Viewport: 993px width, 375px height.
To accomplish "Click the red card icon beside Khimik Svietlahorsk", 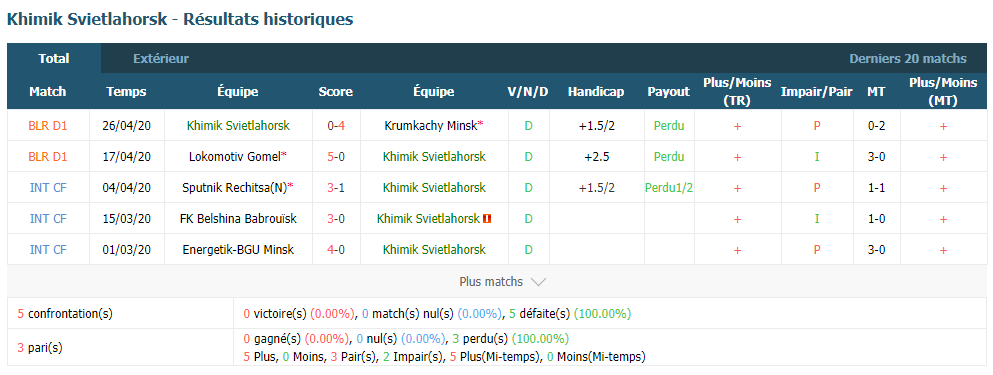I will pyautogui.click(x=487, y=219).
